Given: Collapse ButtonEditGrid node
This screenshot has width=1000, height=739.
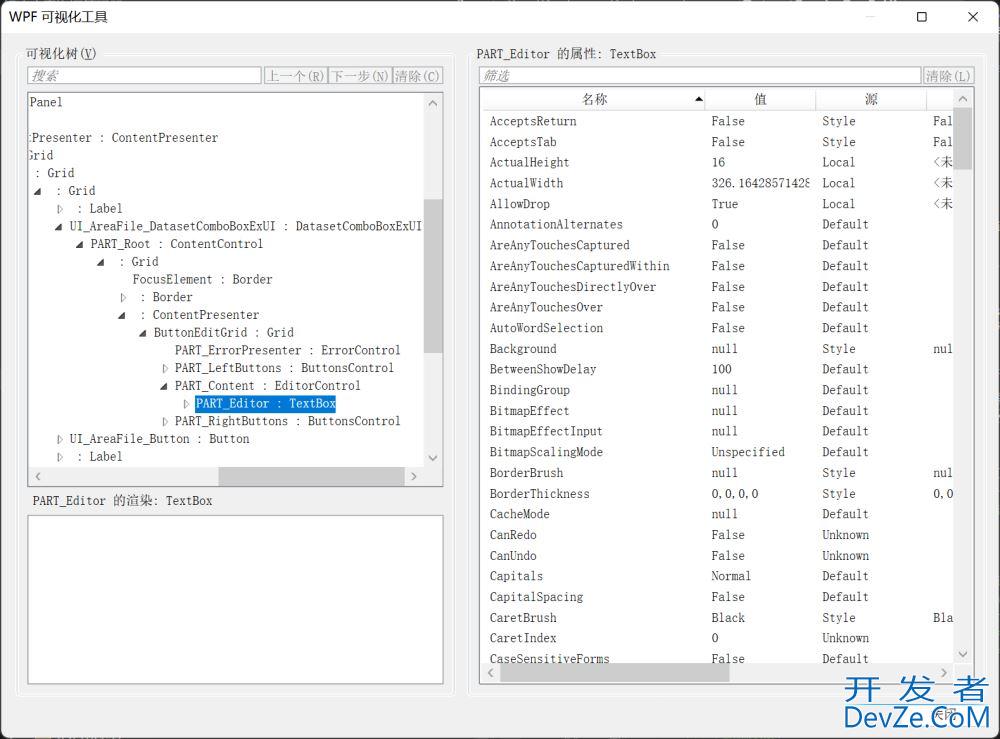Looking at the screenshot, I should 143,333.
